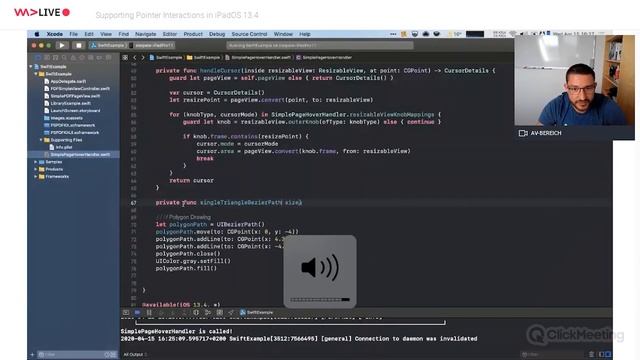This screenshot has height=360, width=640.
Task: Open the related items grid icon
Action: coord(125,58)
